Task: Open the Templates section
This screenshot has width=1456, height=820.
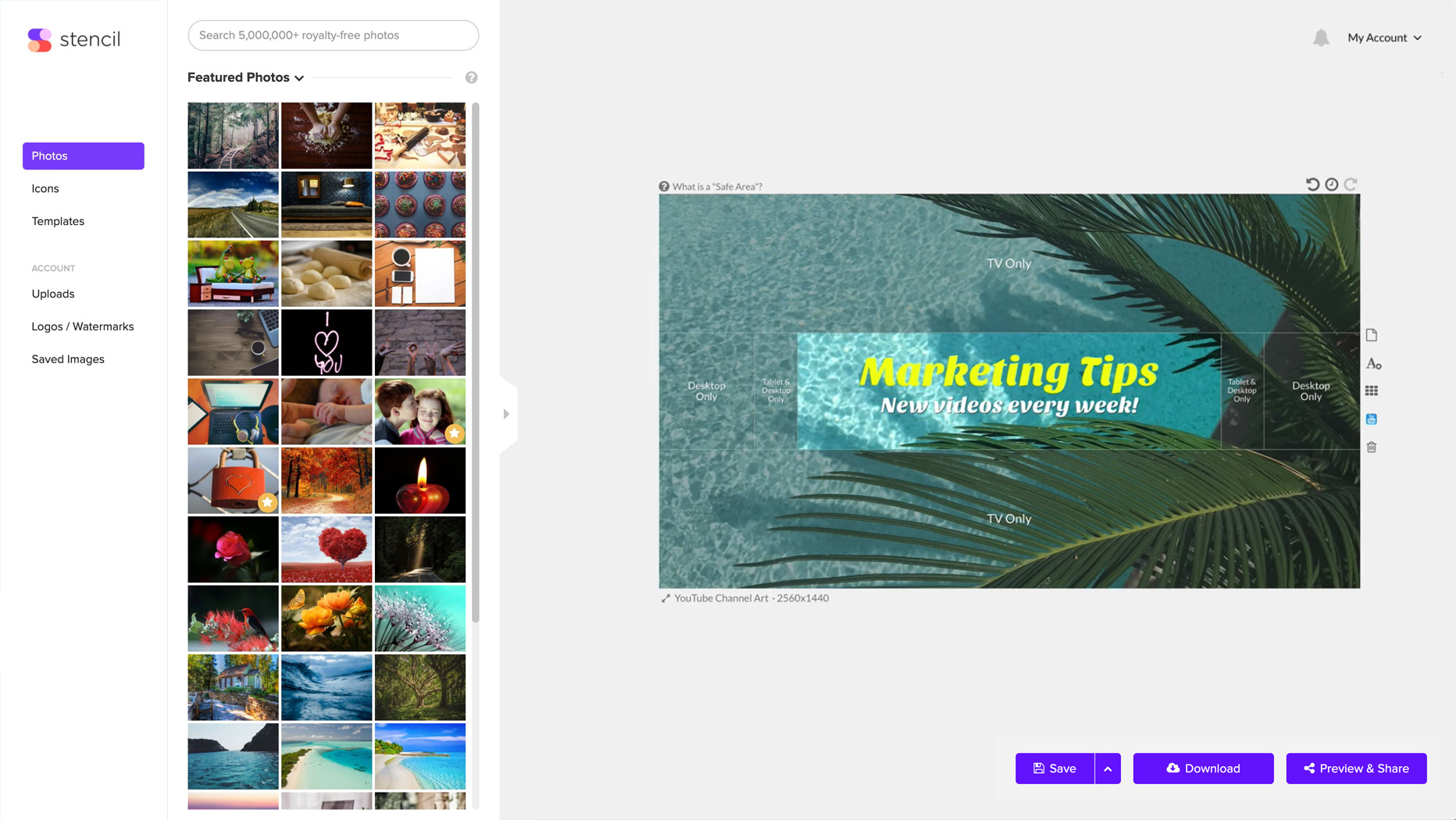Action: click(58, 222)
